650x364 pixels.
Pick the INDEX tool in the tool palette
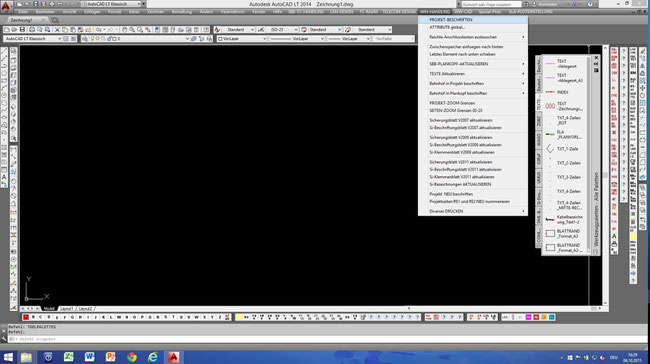[564, 92]
